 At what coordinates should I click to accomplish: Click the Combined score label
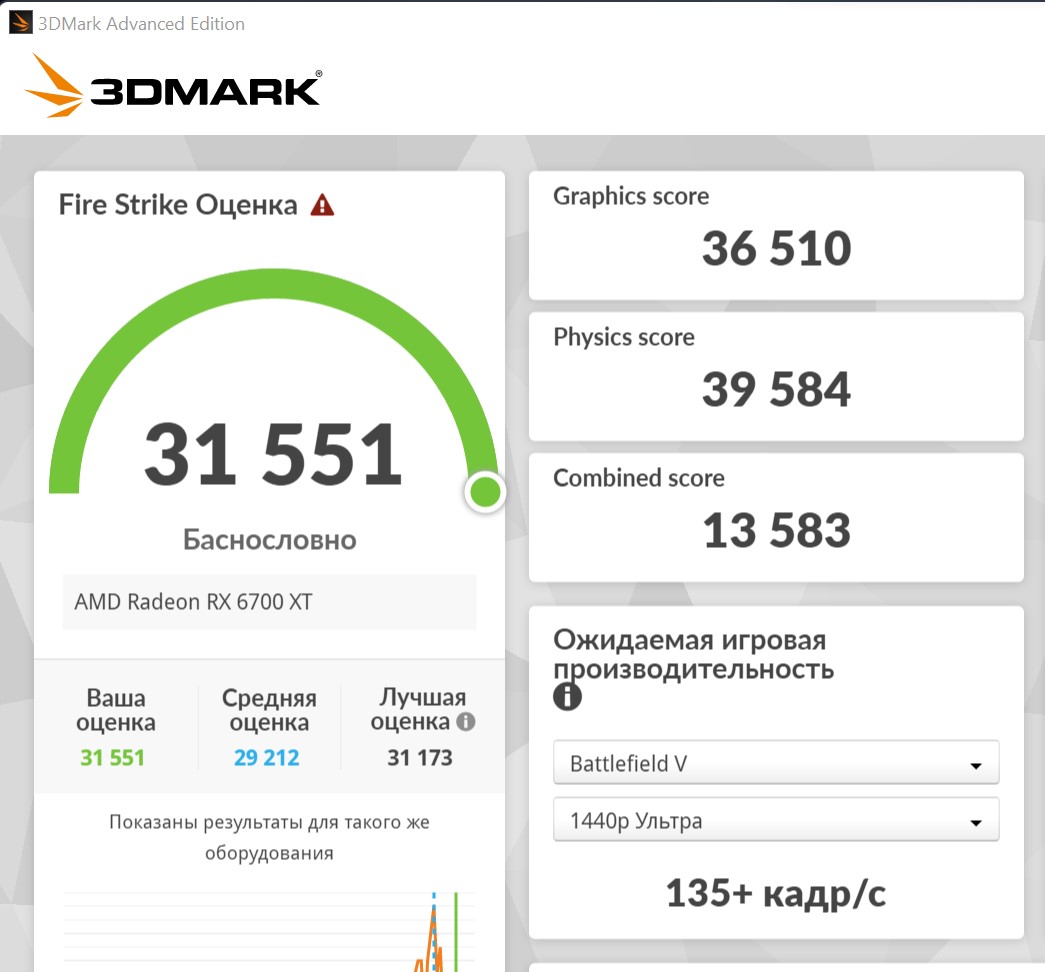(639, 478)
